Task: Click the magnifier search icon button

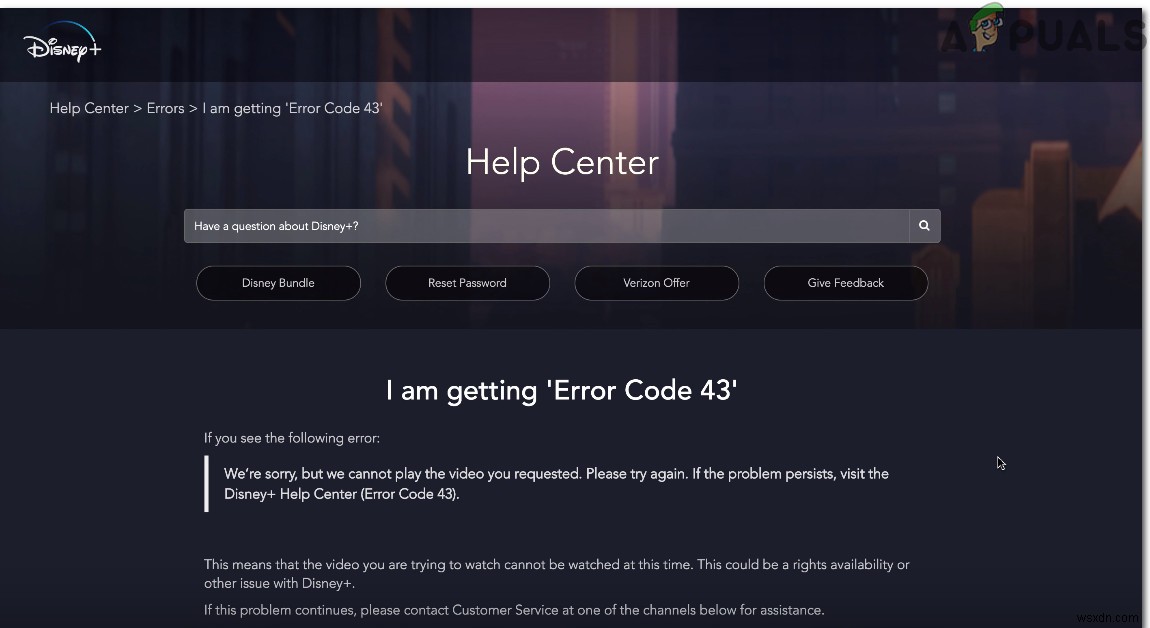Action: 924,226
